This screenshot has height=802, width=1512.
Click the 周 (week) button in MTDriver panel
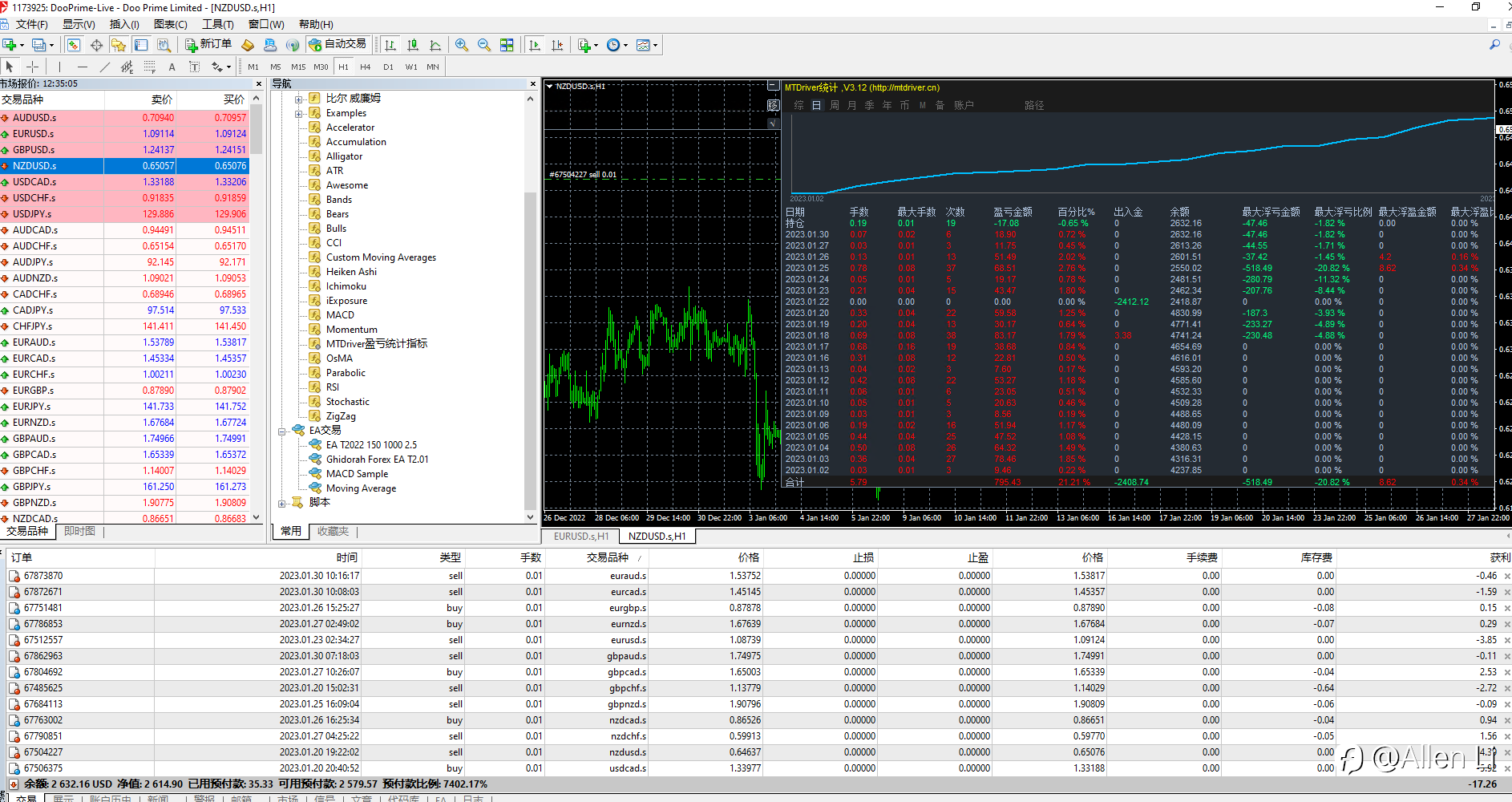[834, 105]
